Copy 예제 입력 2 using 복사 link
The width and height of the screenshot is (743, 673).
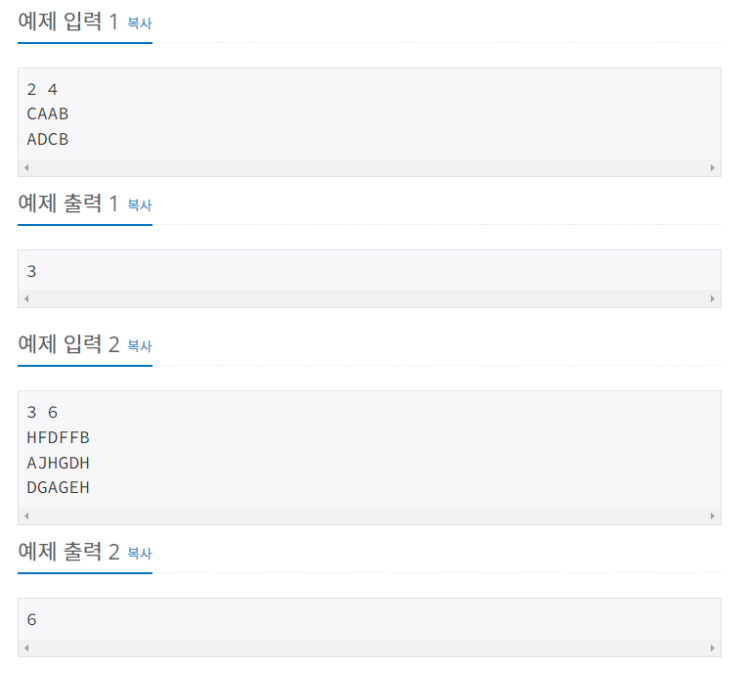tap(140, 346)
